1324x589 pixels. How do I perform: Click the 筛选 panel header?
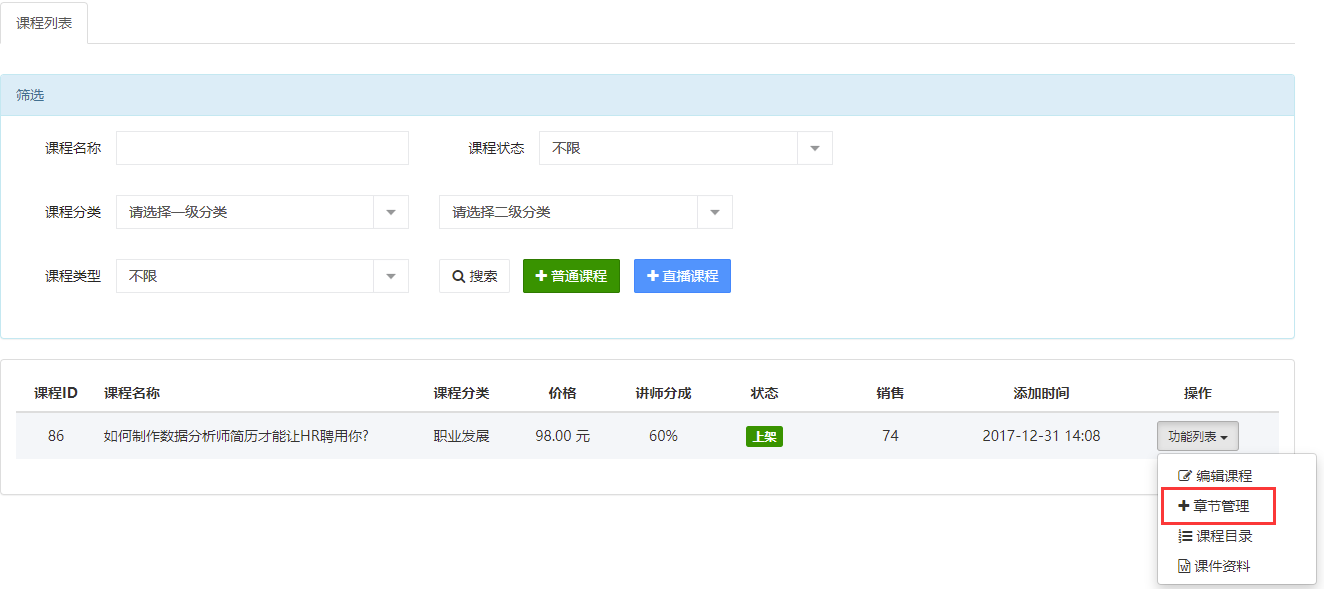tap(647, 95)
